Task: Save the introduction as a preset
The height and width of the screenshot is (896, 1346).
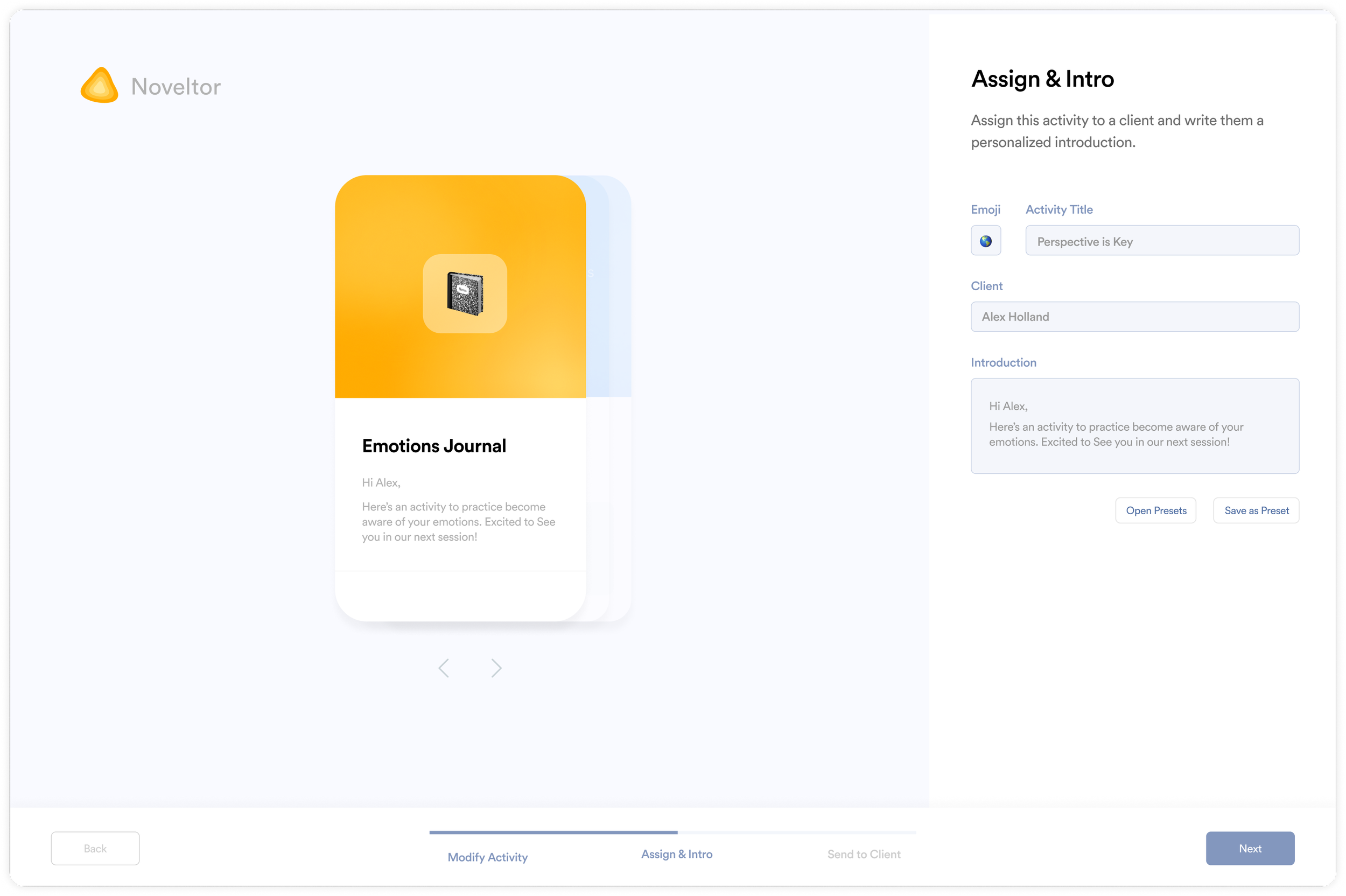Action: tap(1256, 510)
